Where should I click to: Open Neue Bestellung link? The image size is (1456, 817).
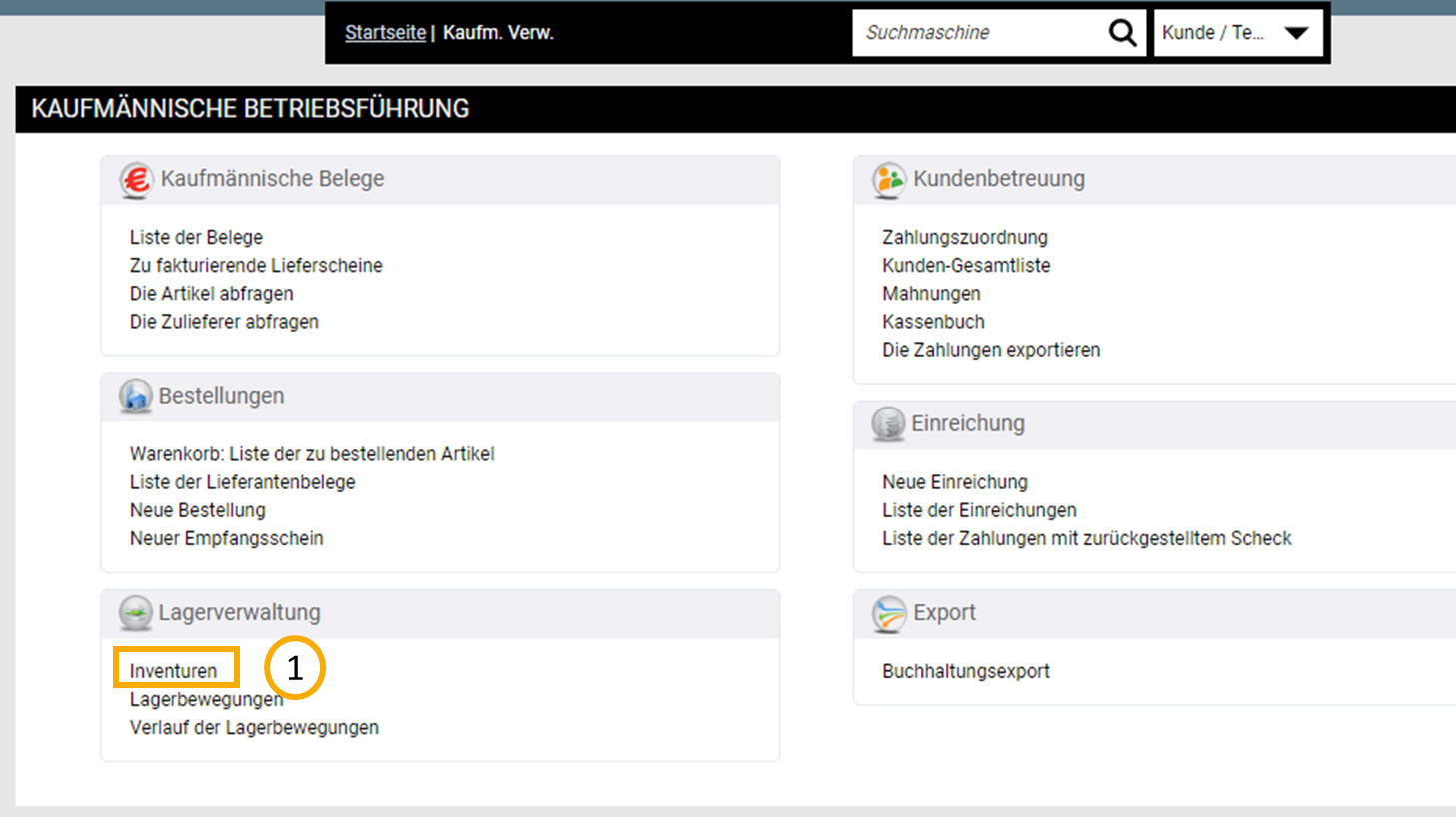[x=198, y=510]
